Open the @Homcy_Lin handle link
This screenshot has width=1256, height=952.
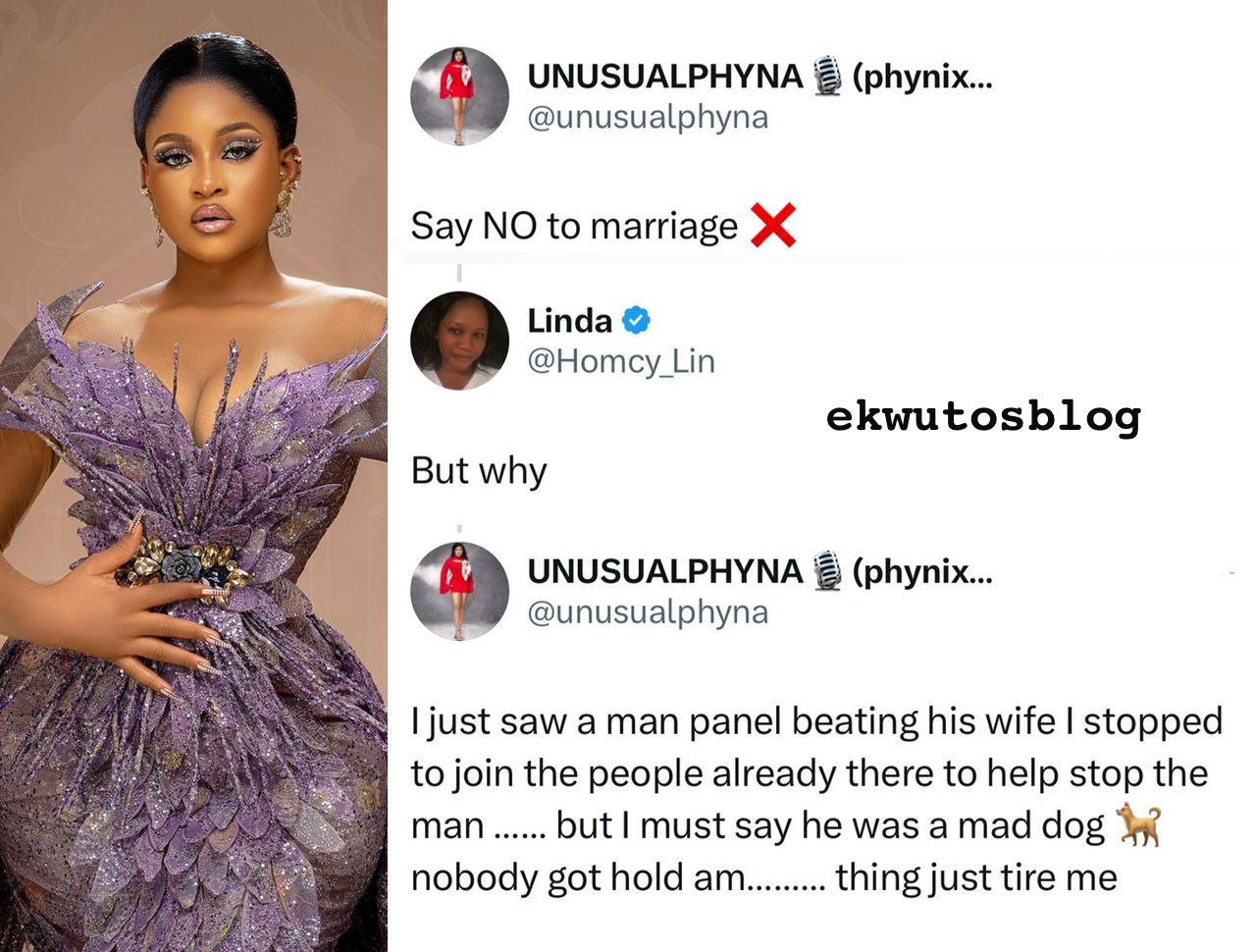pos(621,361)
